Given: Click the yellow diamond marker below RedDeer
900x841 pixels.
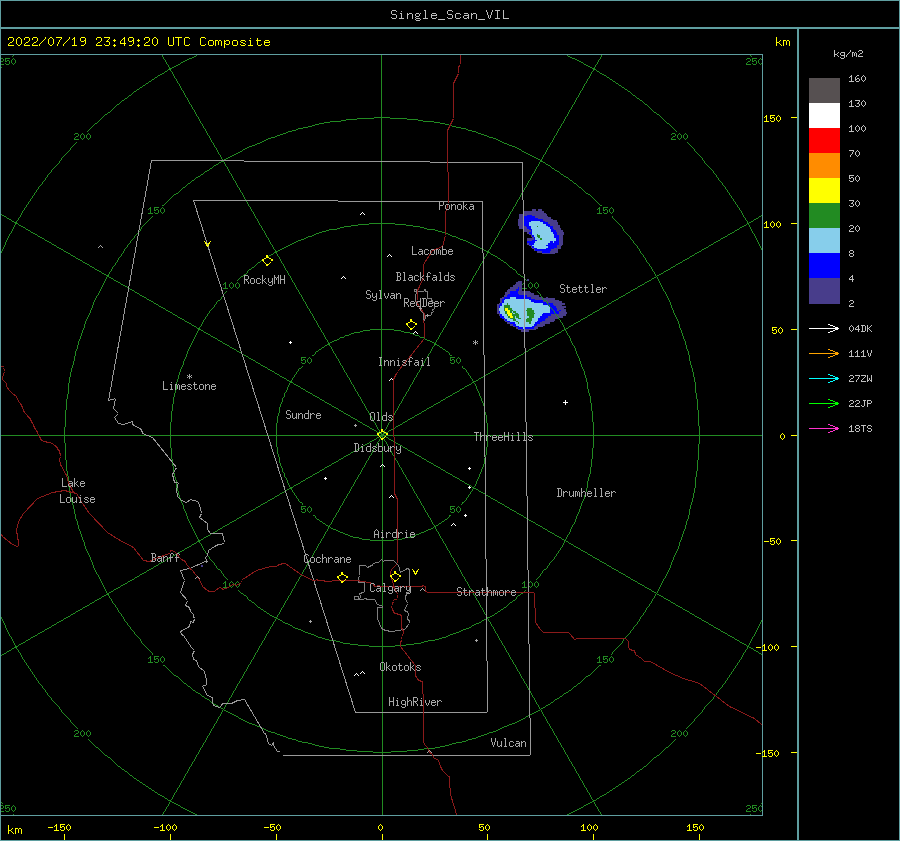Looking at the screenshot, I should pos(411,324).
